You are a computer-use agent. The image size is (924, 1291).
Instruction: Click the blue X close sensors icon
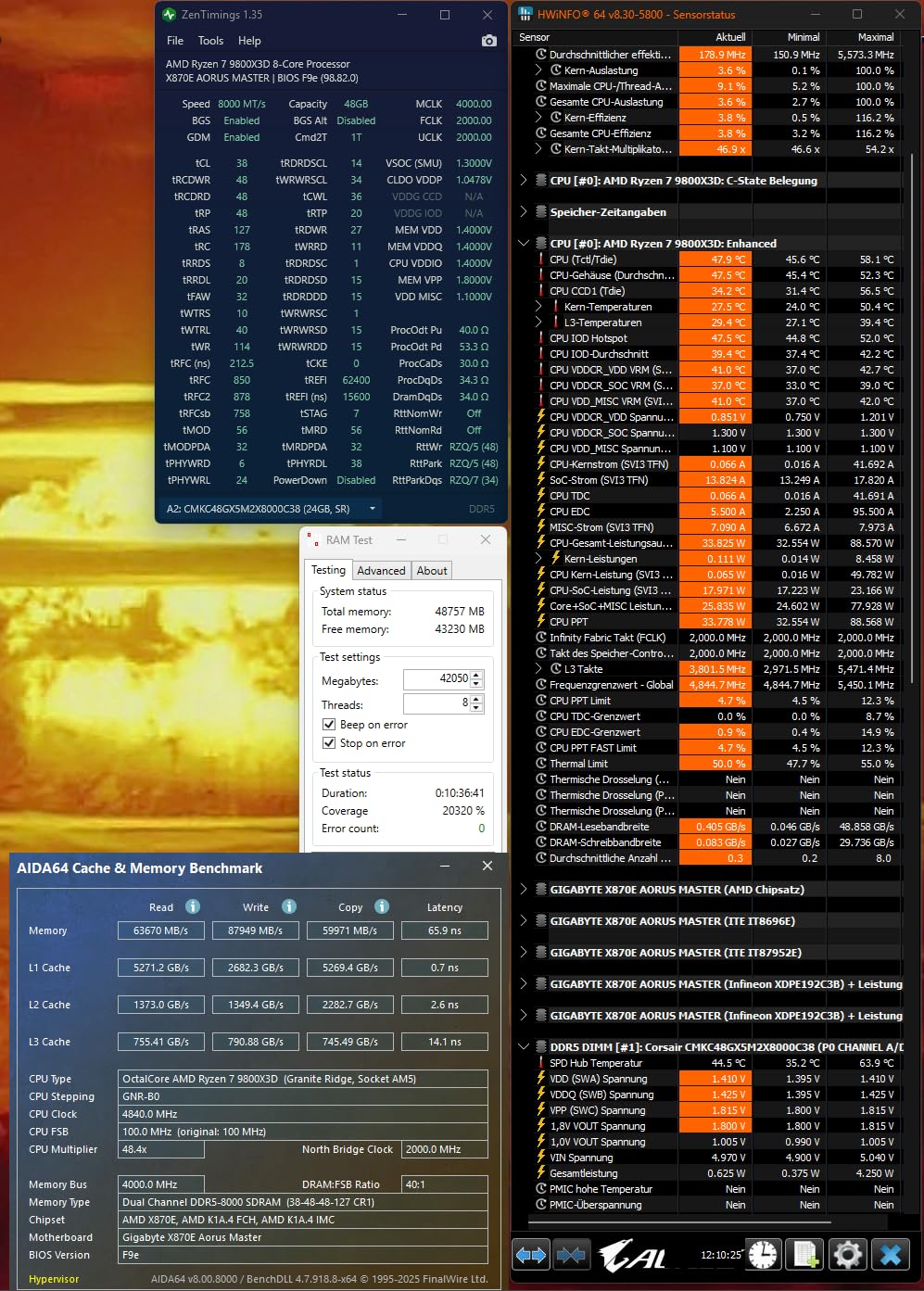(x=891, y=1255)
